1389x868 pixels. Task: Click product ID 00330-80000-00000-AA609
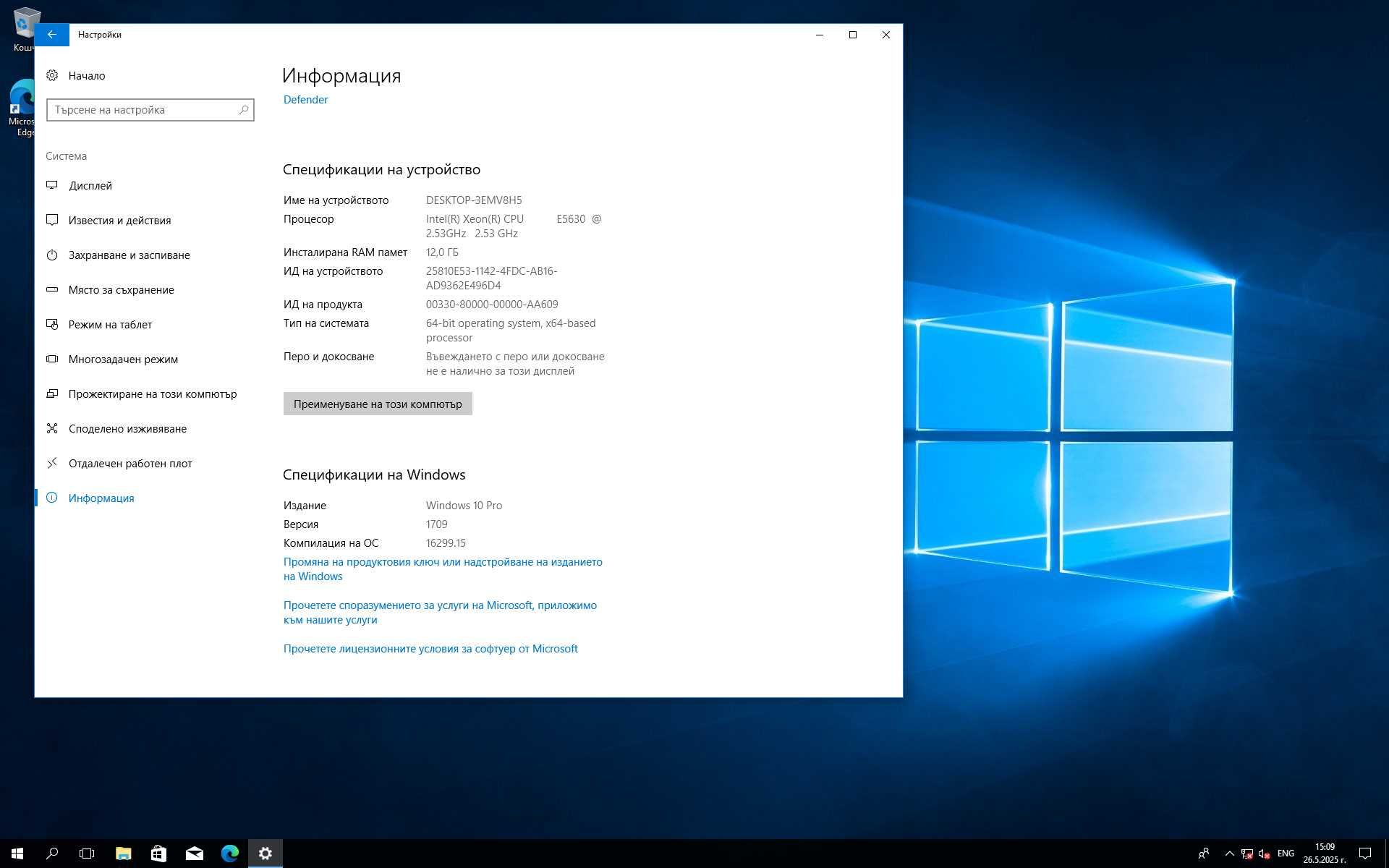pyautogui.click(x=492, y=305)
